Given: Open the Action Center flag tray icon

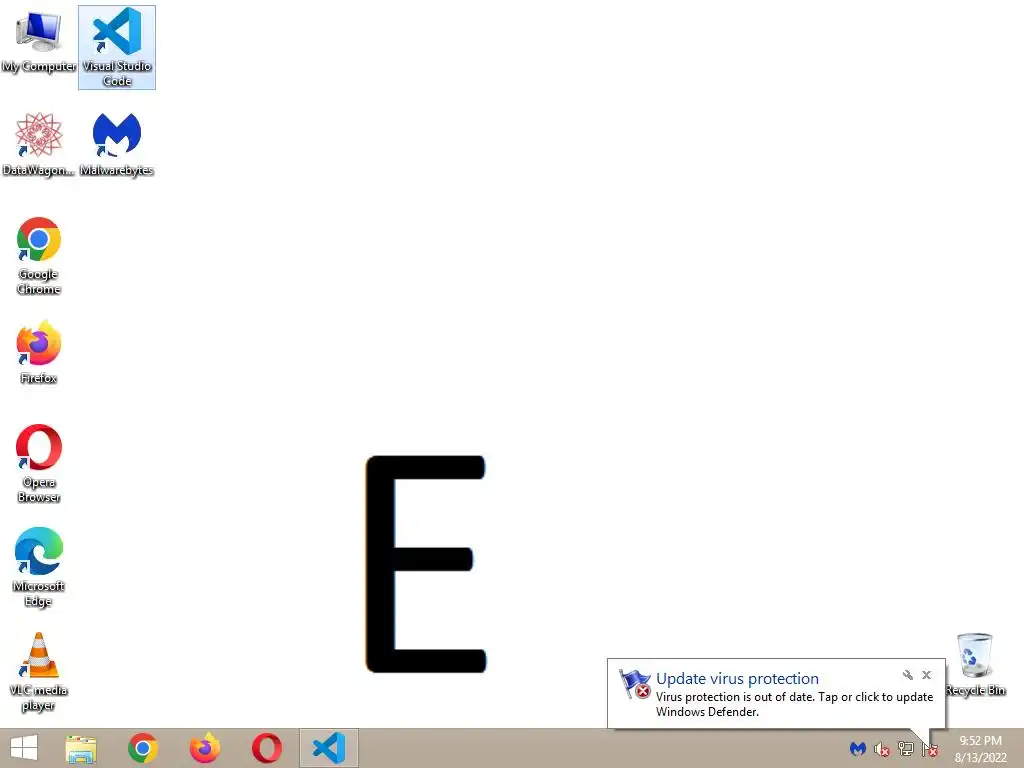Looking at the screenshot, I should tap(930, 750).
